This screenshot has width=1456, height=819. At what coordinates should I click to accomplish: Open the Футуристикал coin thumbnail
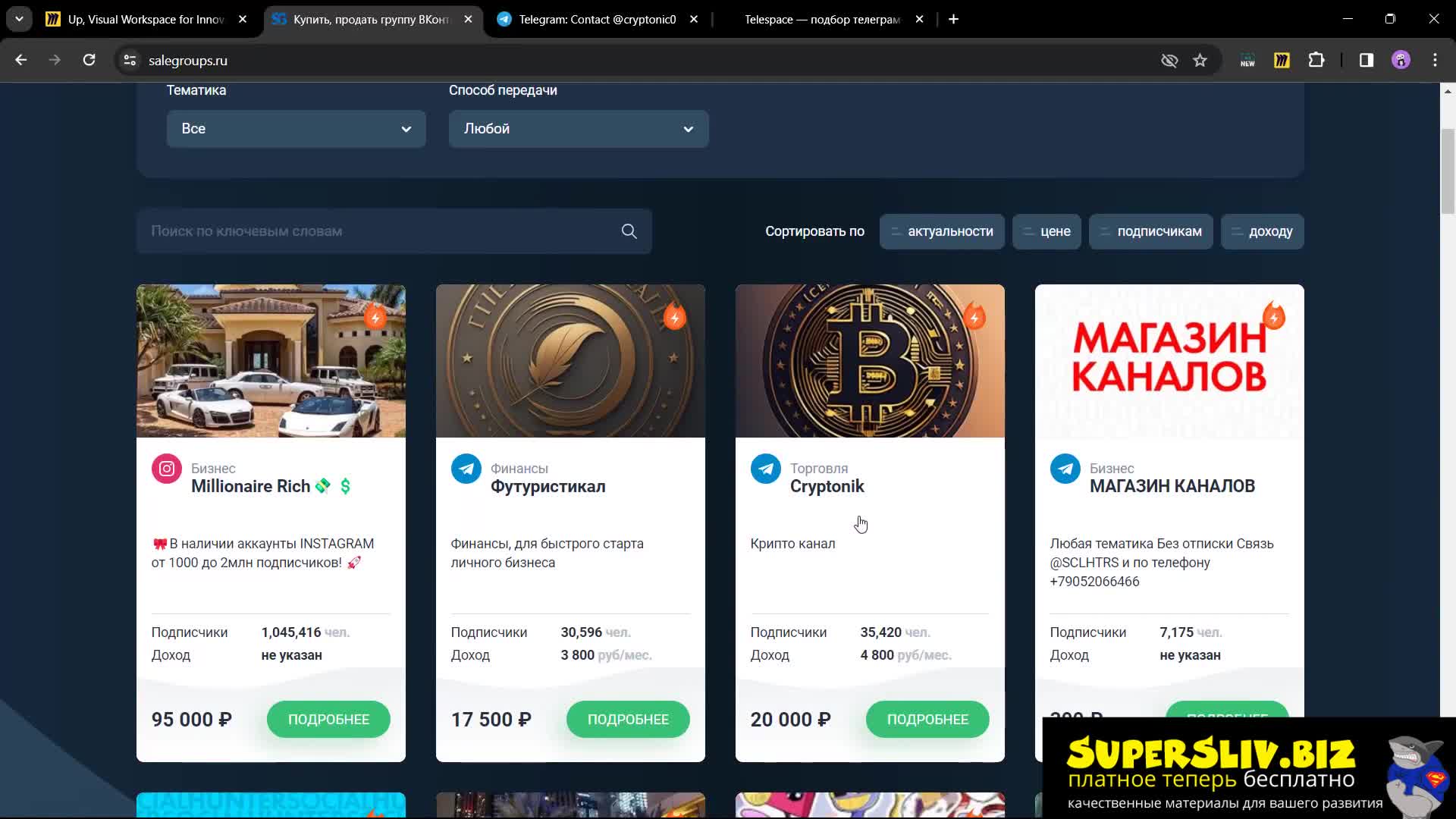[x=570, y=361]
